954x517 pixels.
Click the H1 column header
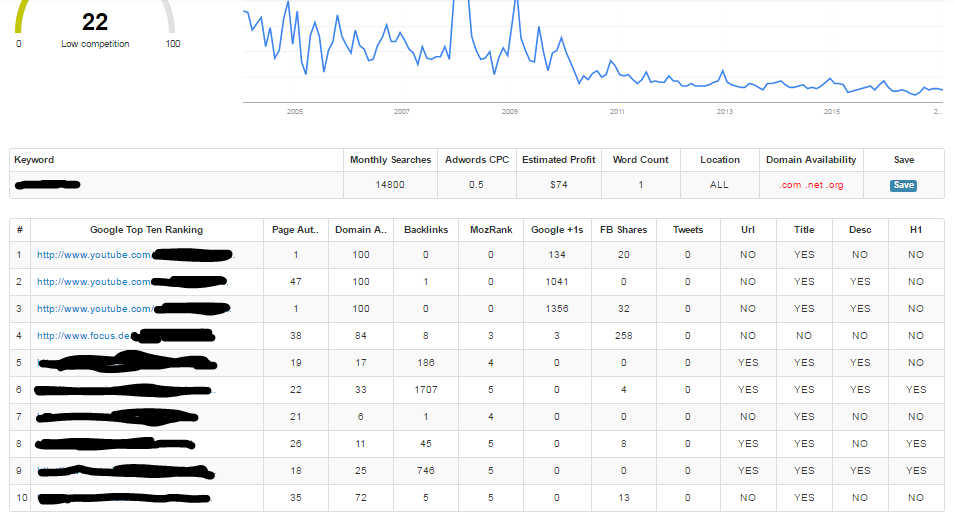[x=916, y=230]
